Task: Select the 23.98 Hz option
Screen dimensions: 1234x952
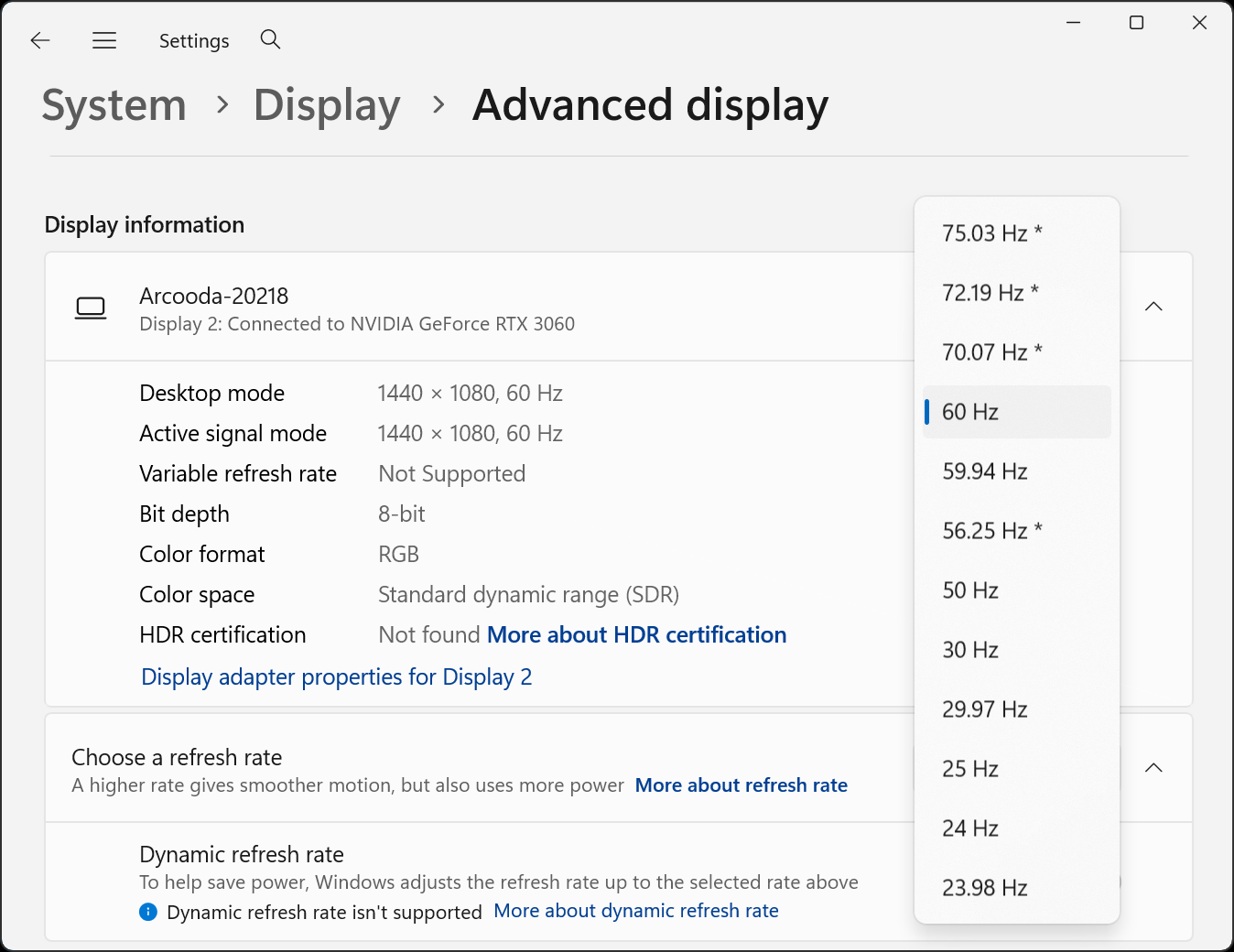Action: (1016, 888)
